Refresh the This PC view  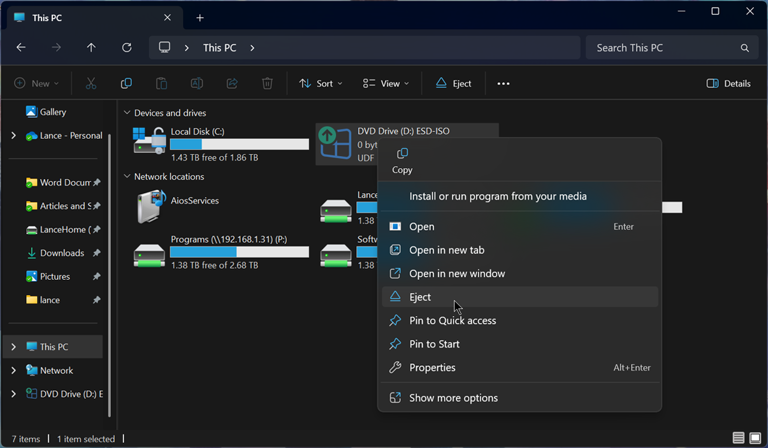pyautogui.click(x=126, y=47)
